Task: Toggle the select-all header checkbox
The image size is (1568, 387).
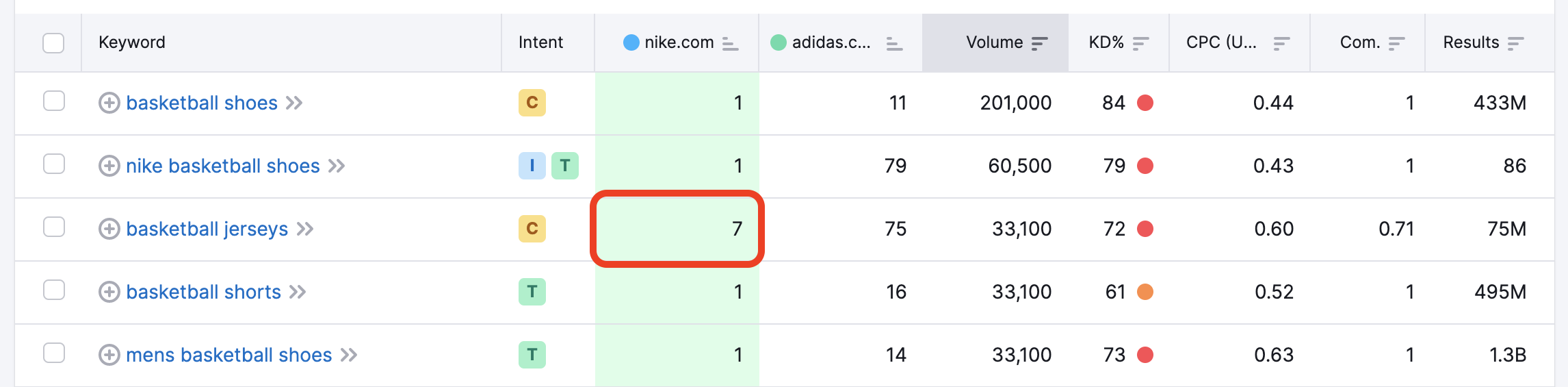Action: point(53,42)
